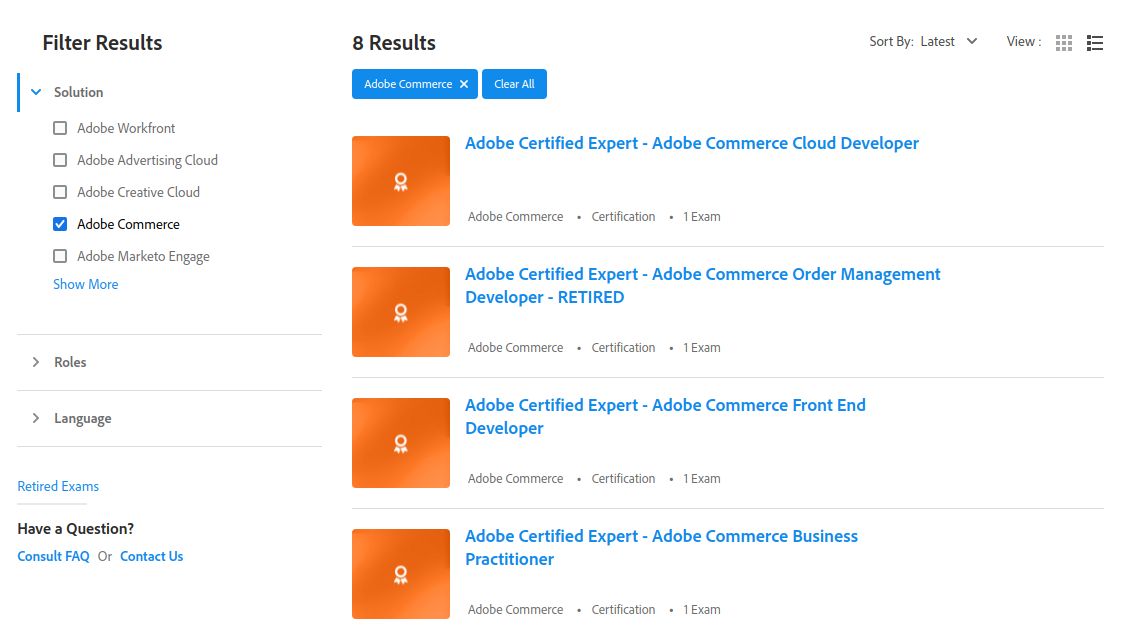Enable the Adobe Advertising Cloud filter
The image size is (1136, 635).
[60, 160]
